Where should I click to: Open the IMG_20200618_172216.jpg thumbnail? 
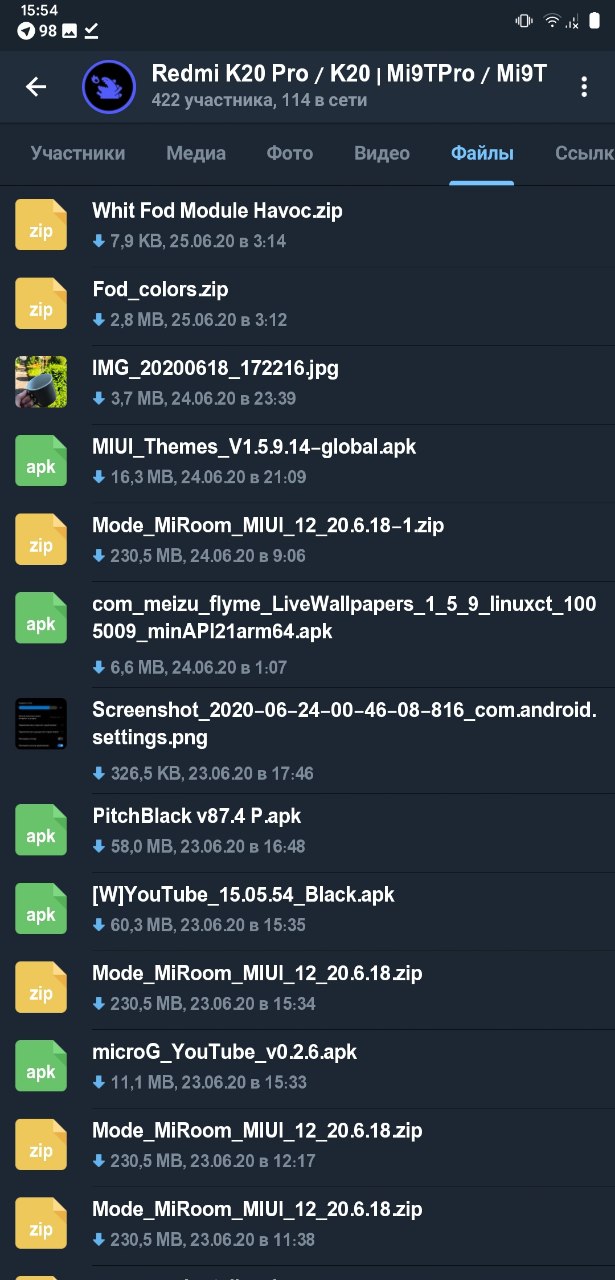click(x=41, y=382)
